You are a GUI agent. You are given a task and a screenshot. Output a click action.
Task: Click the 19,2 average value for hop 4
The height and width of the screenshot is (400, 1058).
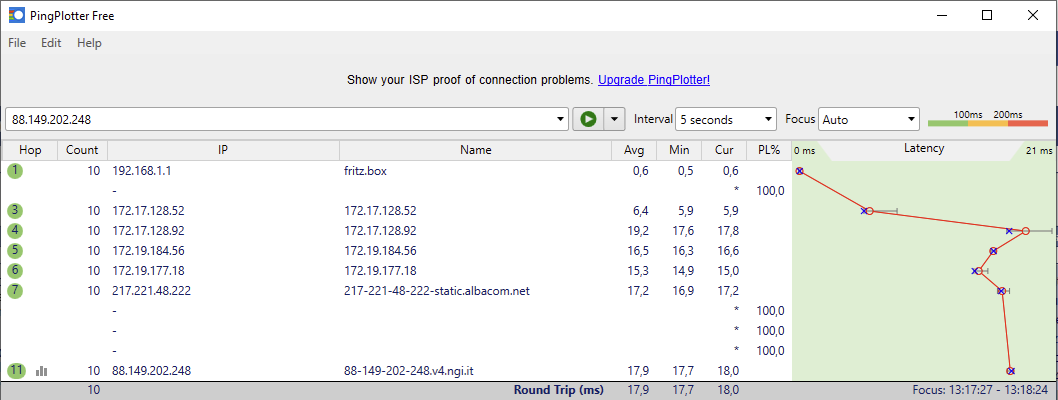click(x=638, y=231)
